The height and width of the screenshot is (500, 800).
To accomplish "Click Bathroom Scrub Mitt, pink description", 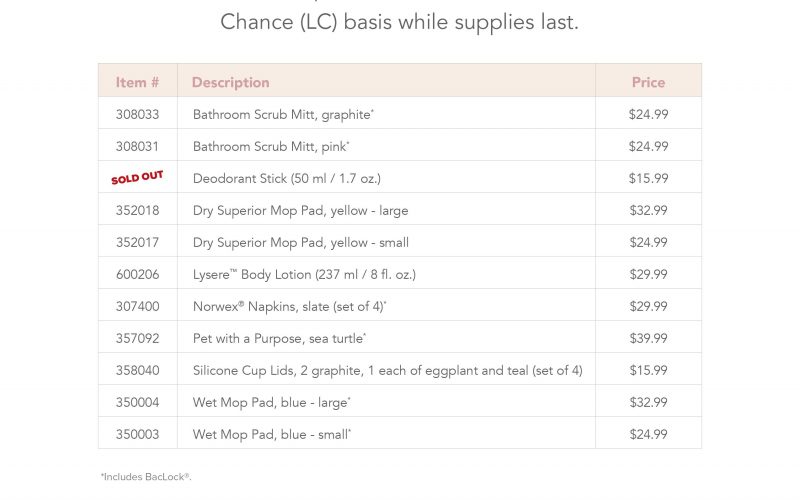I will (271, 146).
